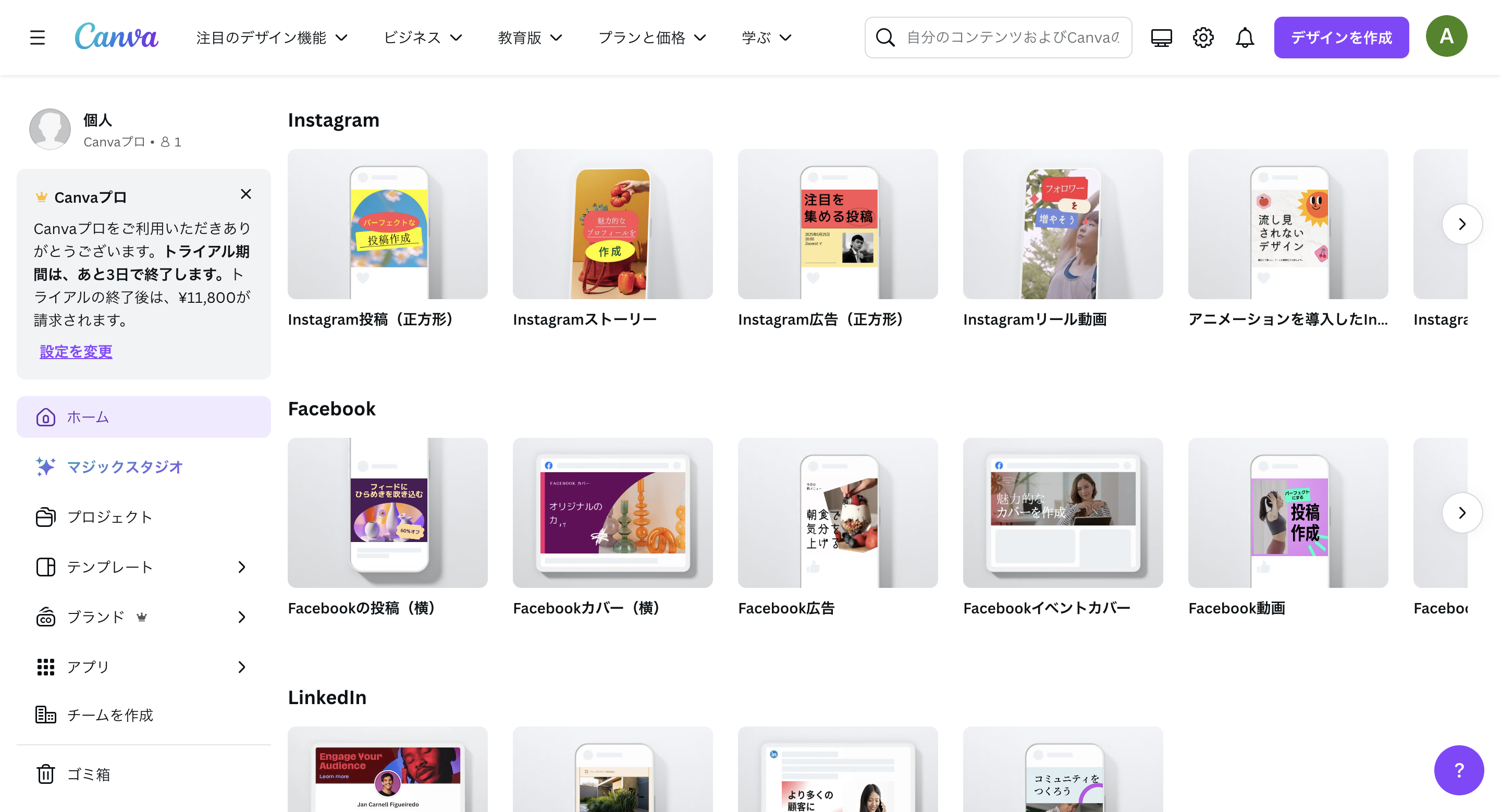The height and width of the screenshot is (812, 1501).
Task: Expand the ビジネス menu
Action: [423, 38]
